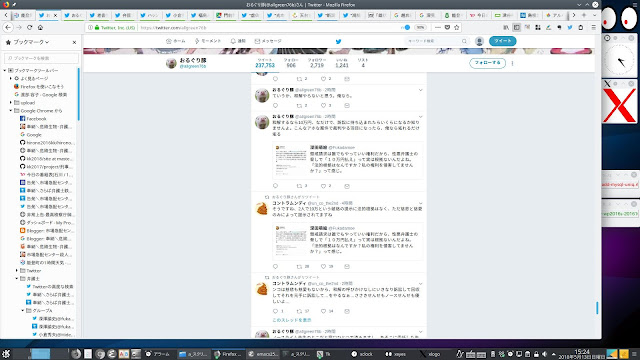
Task: Click the volume icon in the system tray
Action: point(544,354)
